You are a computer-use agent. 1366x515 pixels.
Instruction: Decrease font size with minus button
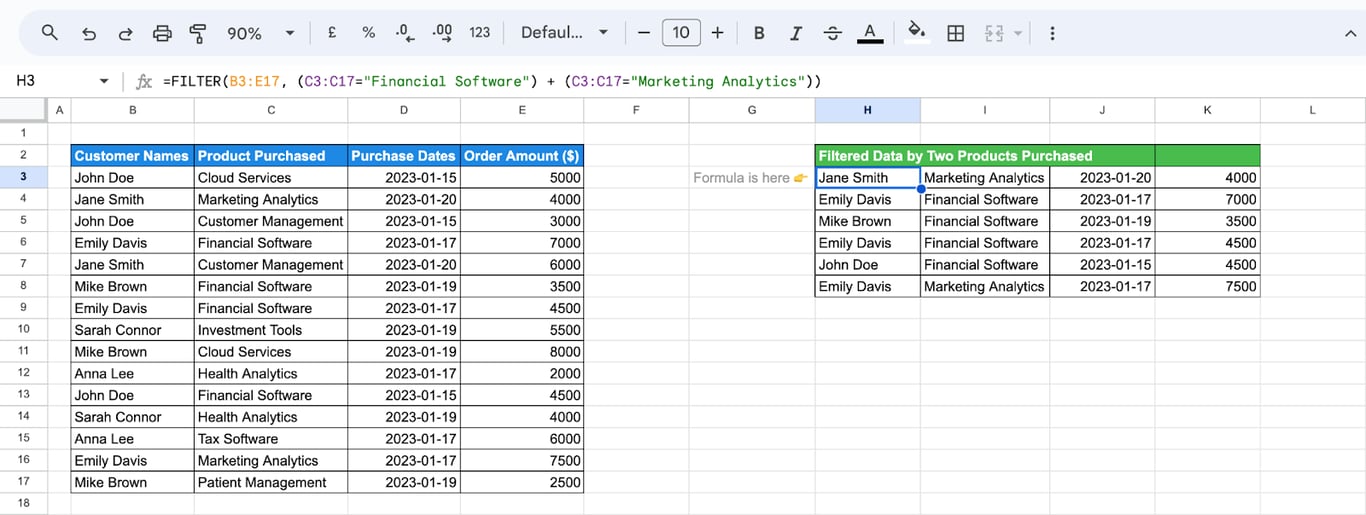[644, 32]
